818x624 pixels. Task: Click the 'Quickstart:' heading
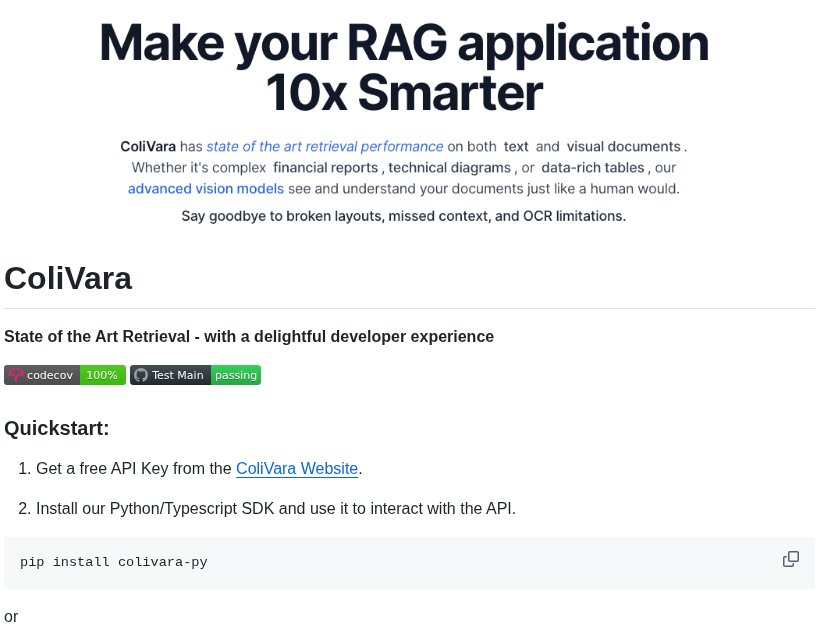pyautogui.click(x=57, y=428)
